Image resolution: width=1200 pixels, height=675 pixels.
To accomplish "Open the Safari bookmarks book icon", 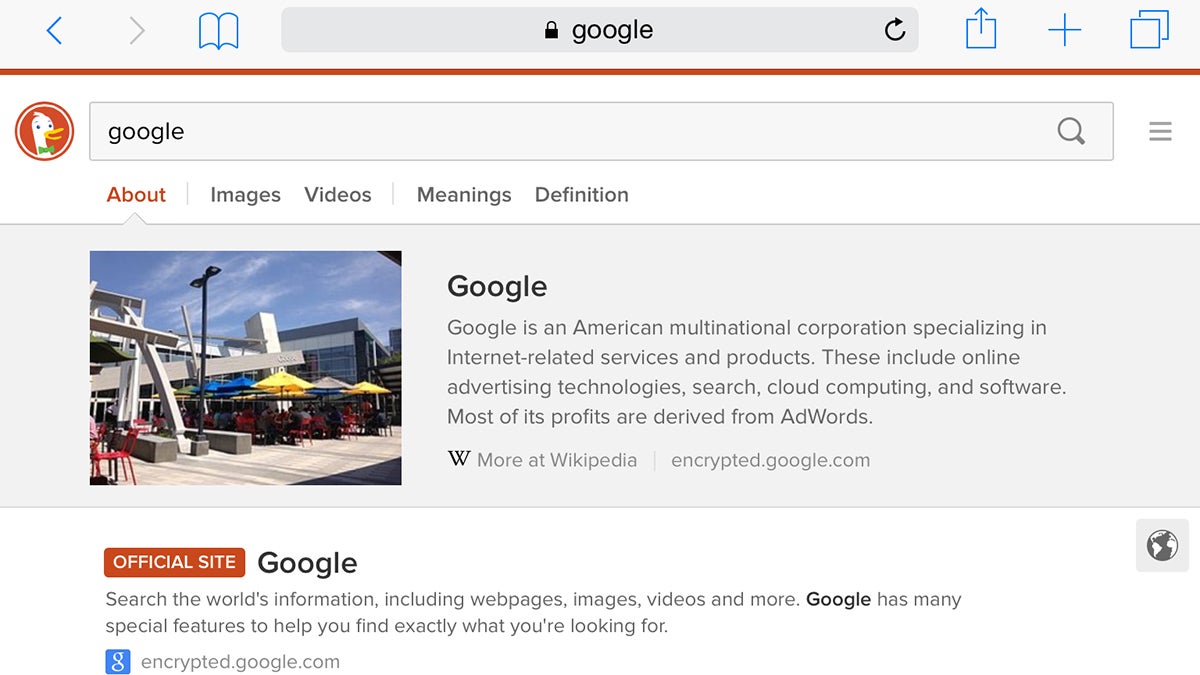I will tap(219, 31).
